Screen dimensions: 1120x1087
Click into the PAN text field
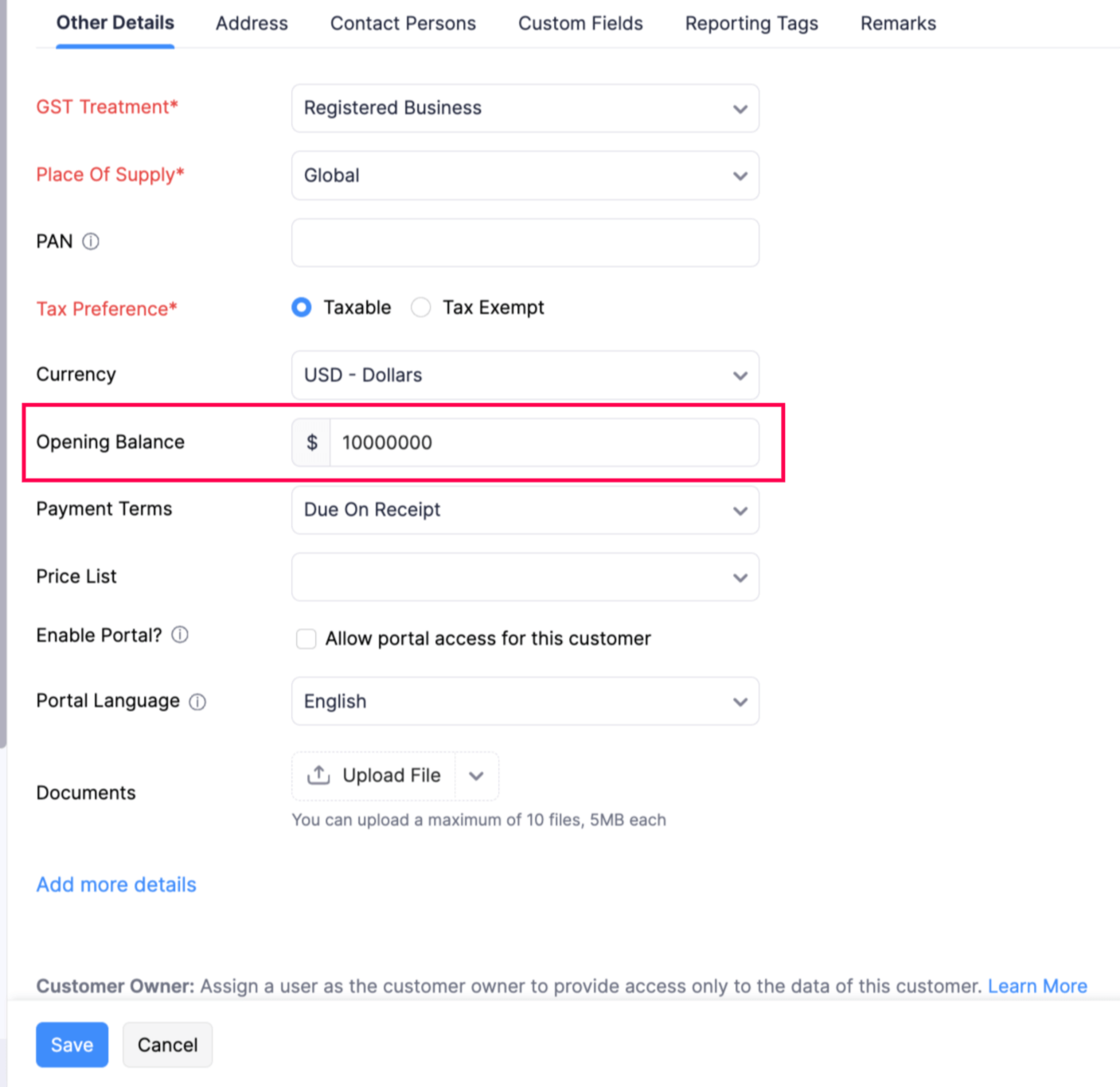(x=525, y=243)
